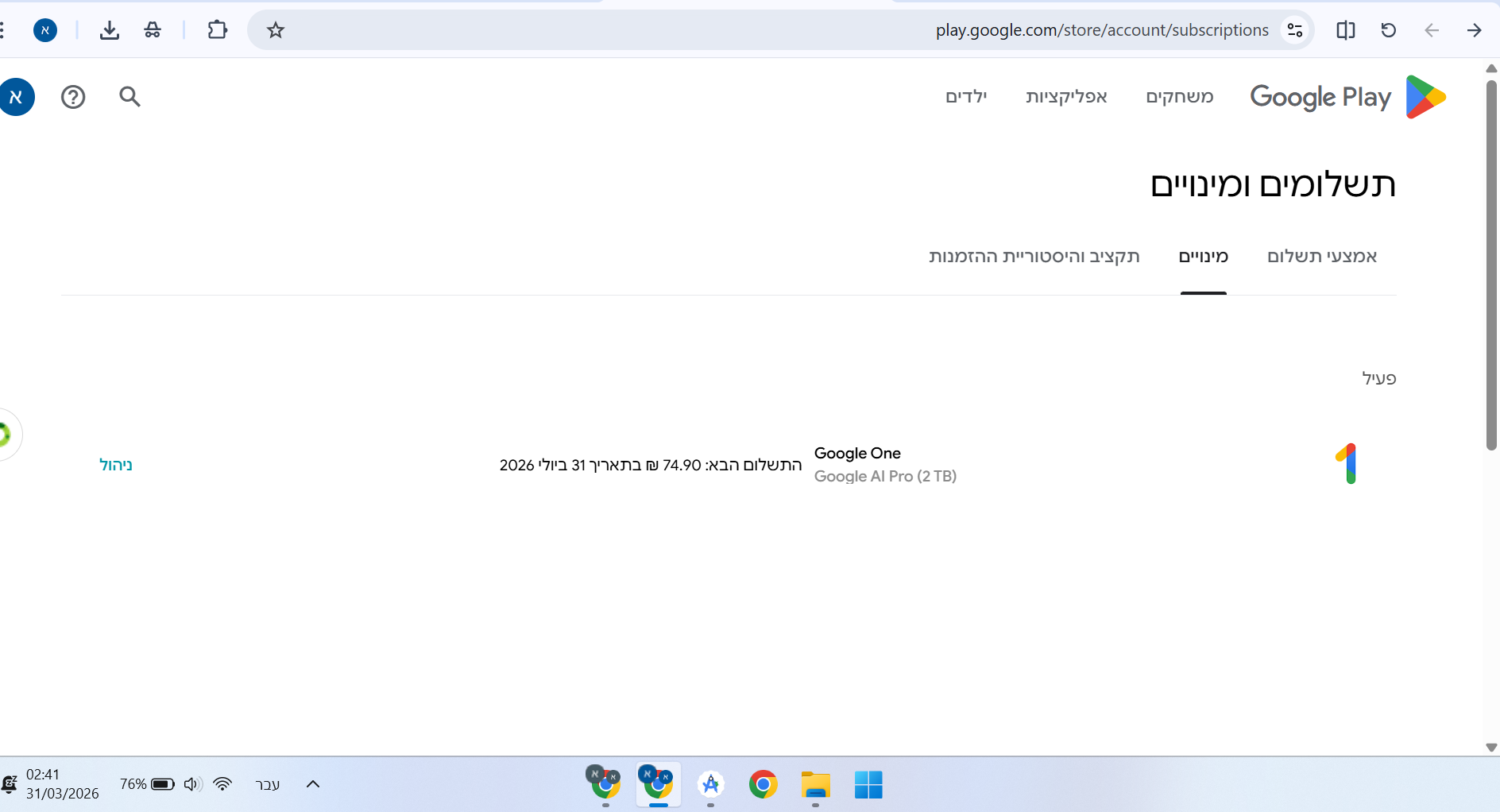Open the help question mark icon
Screen dimensions: 1500x812
[x=73, y=97]
